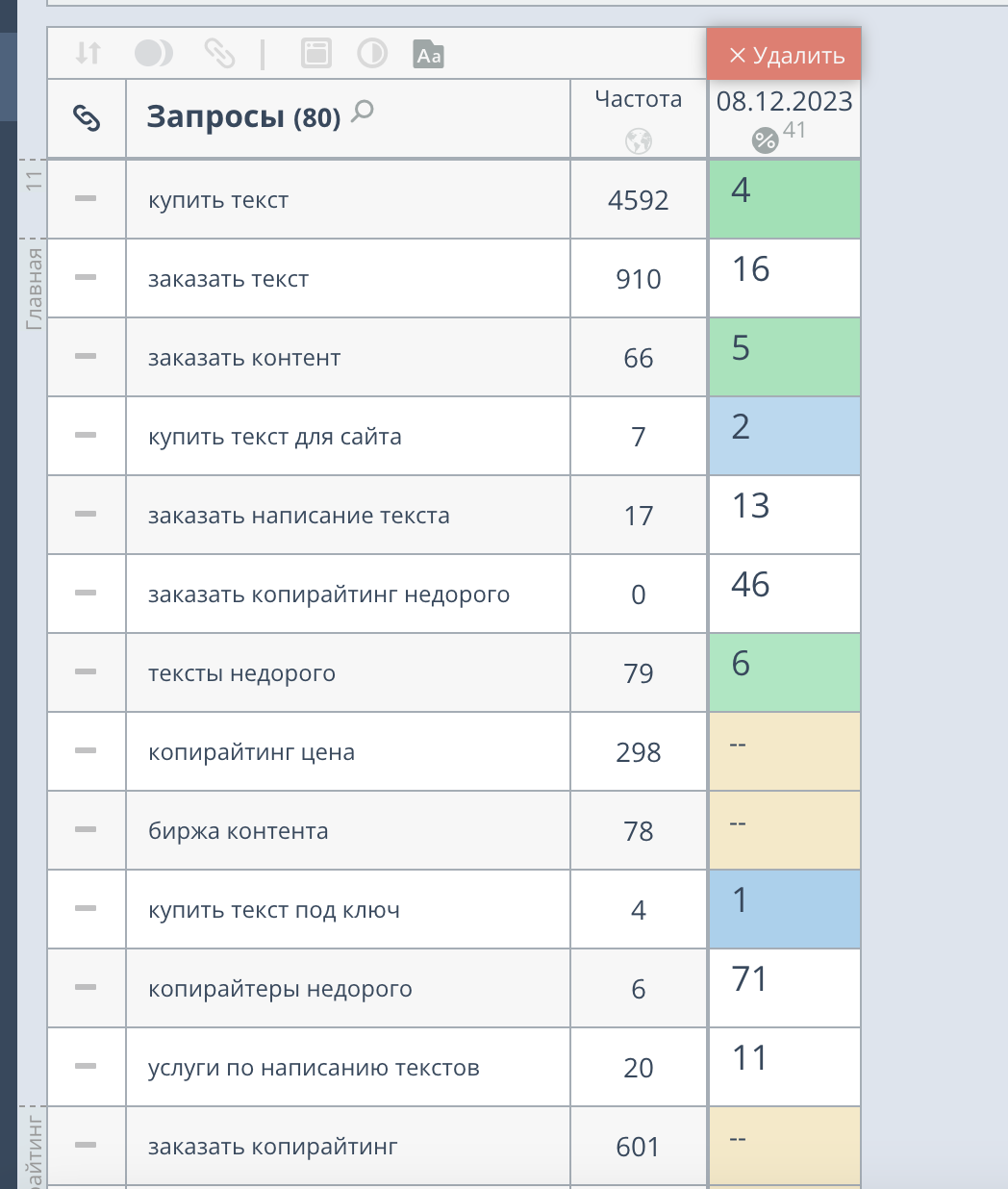Click the percent icon under the date
Image resolution: width=1008 pixels, height=1189 pixels.
(x=765, y=140)
